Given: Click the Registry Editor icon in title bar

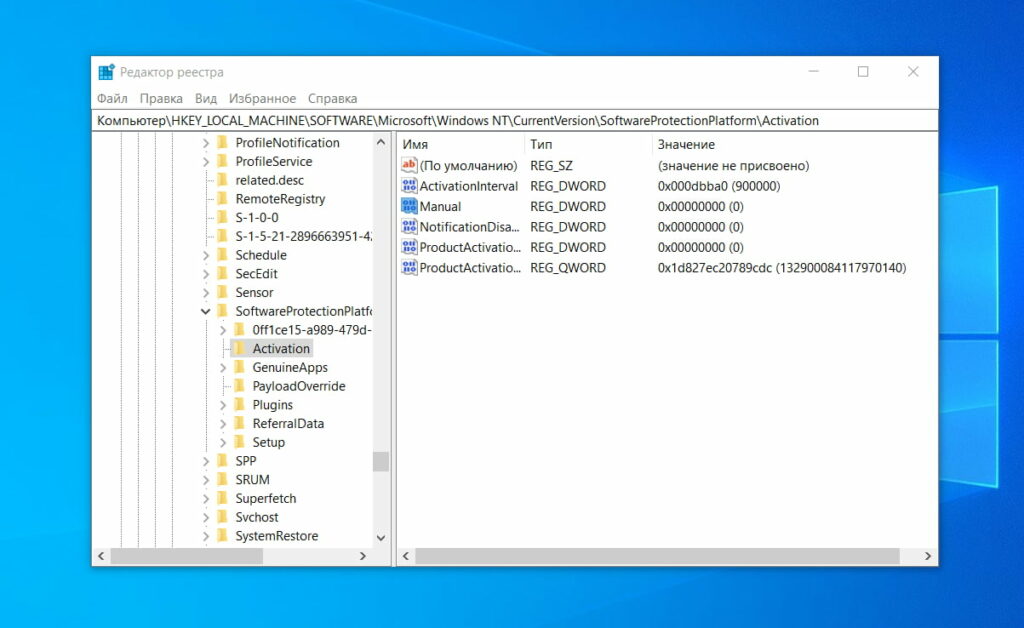Looking at the screenshot, I should click(106, 71).
